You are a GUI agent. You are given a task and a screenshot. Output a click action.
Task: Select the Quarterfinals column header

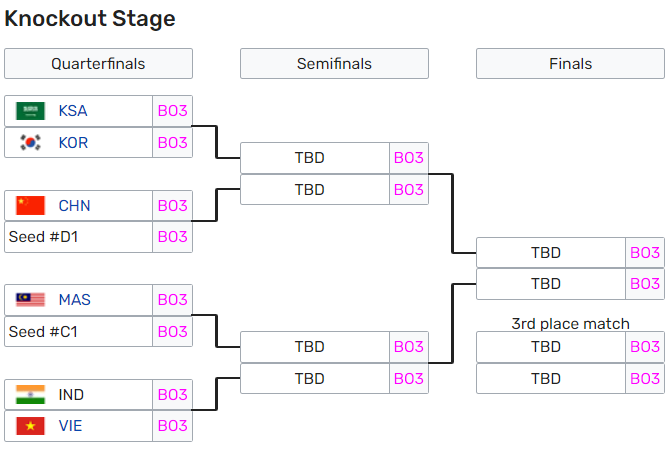(x=98, y=63)
